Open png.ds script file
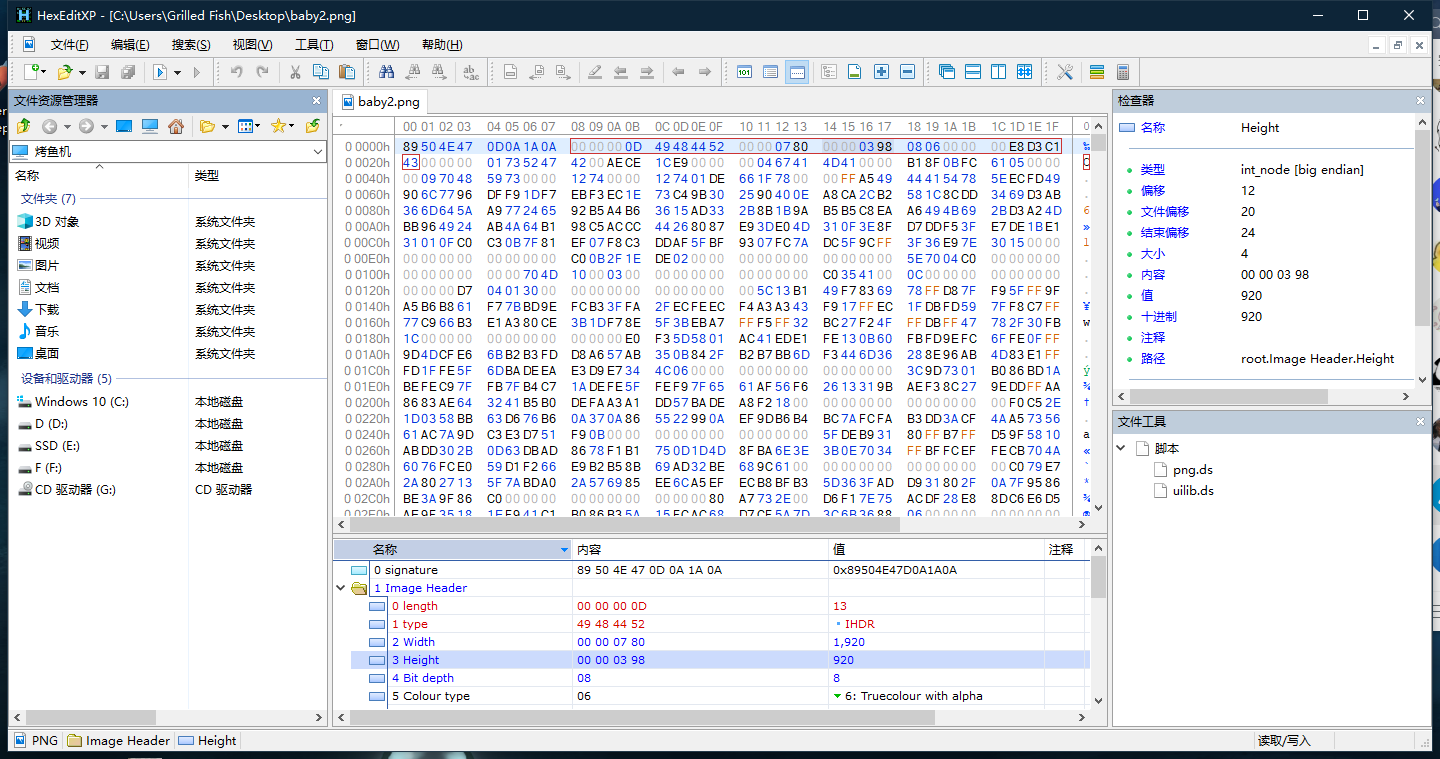The height and width of the screenshot is (759, 1440). 1192,469
